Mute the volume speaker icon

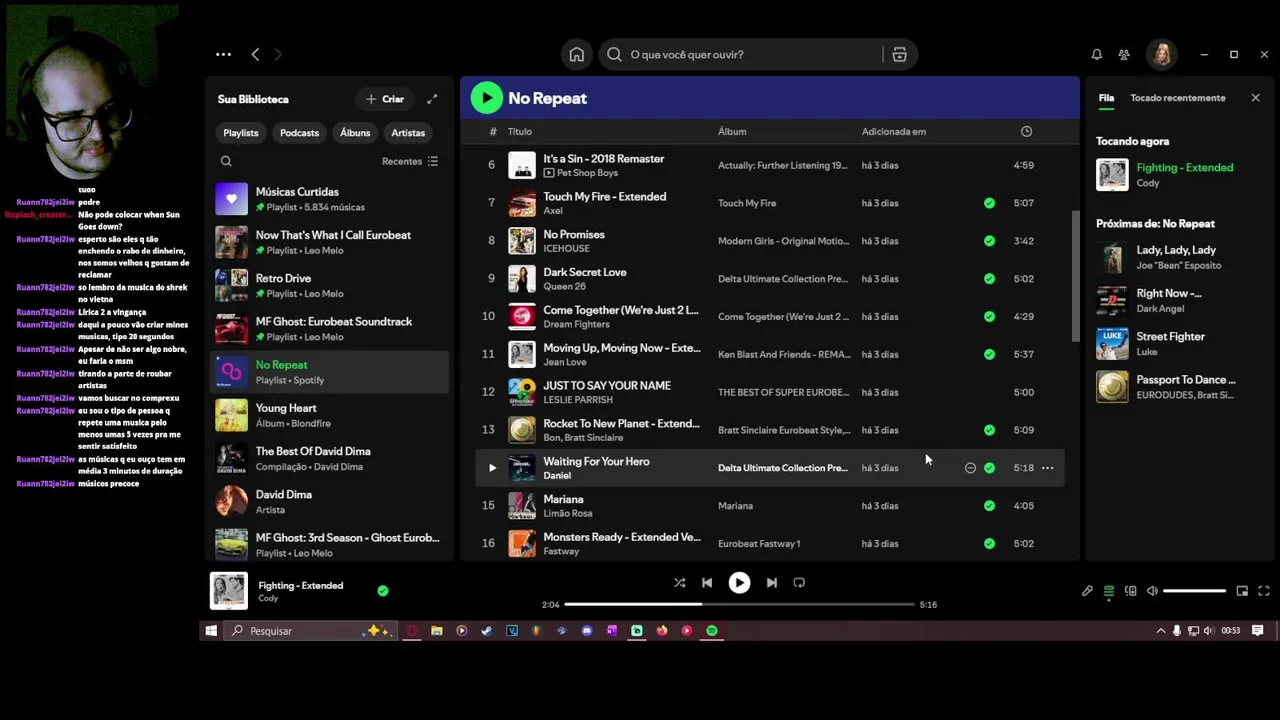click(1152, 591)
